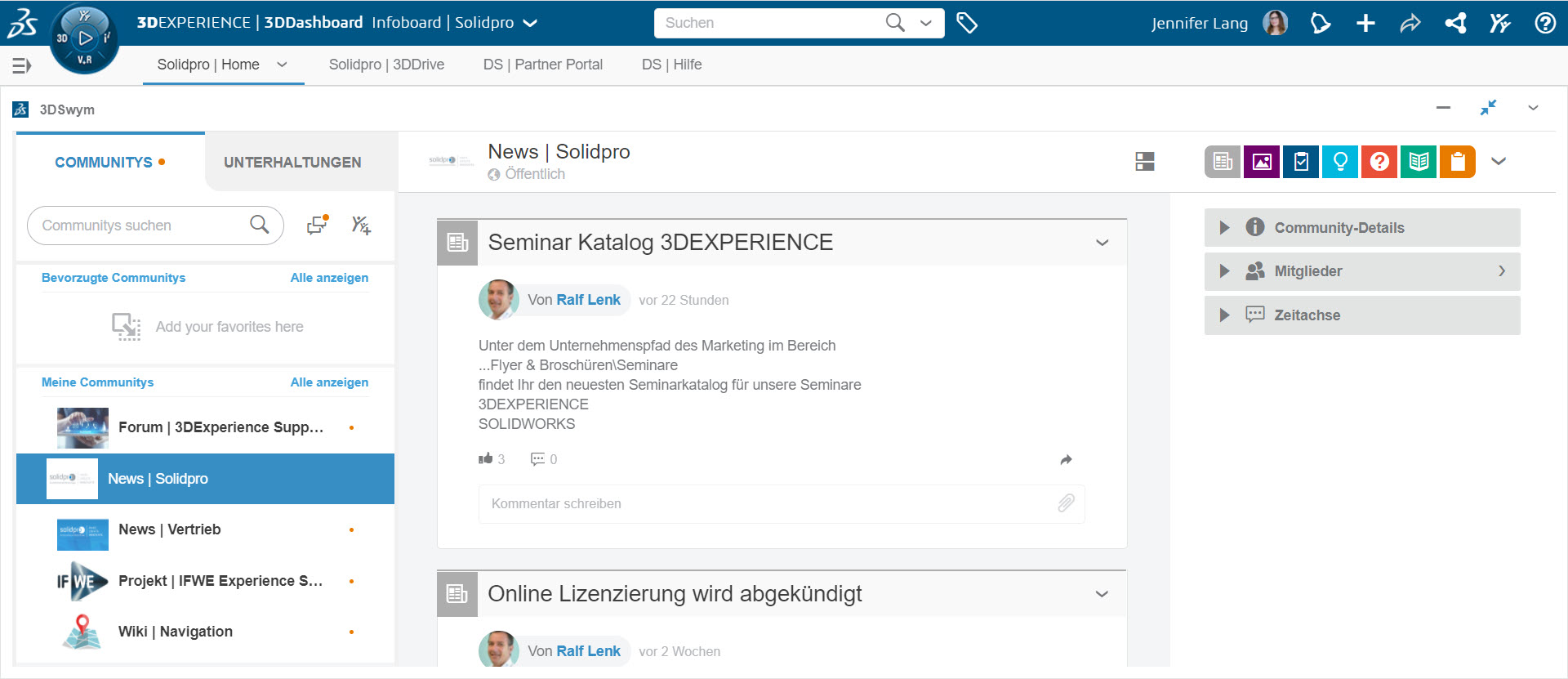The width and height of the screenshot is (1568, 679).
Task: Select News | Solidpro community
Action: click(205, 479)
